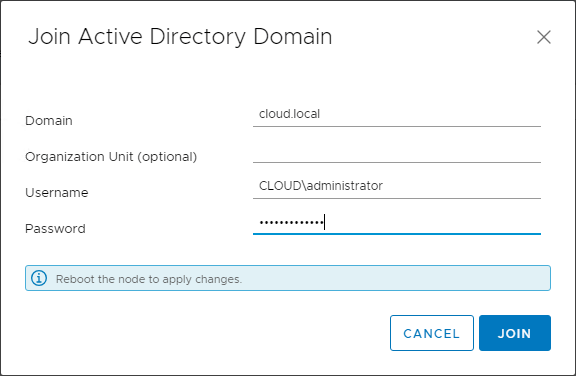Click the info icon in the reboot notice
576x376 pixels.
(x=39, y=278)
